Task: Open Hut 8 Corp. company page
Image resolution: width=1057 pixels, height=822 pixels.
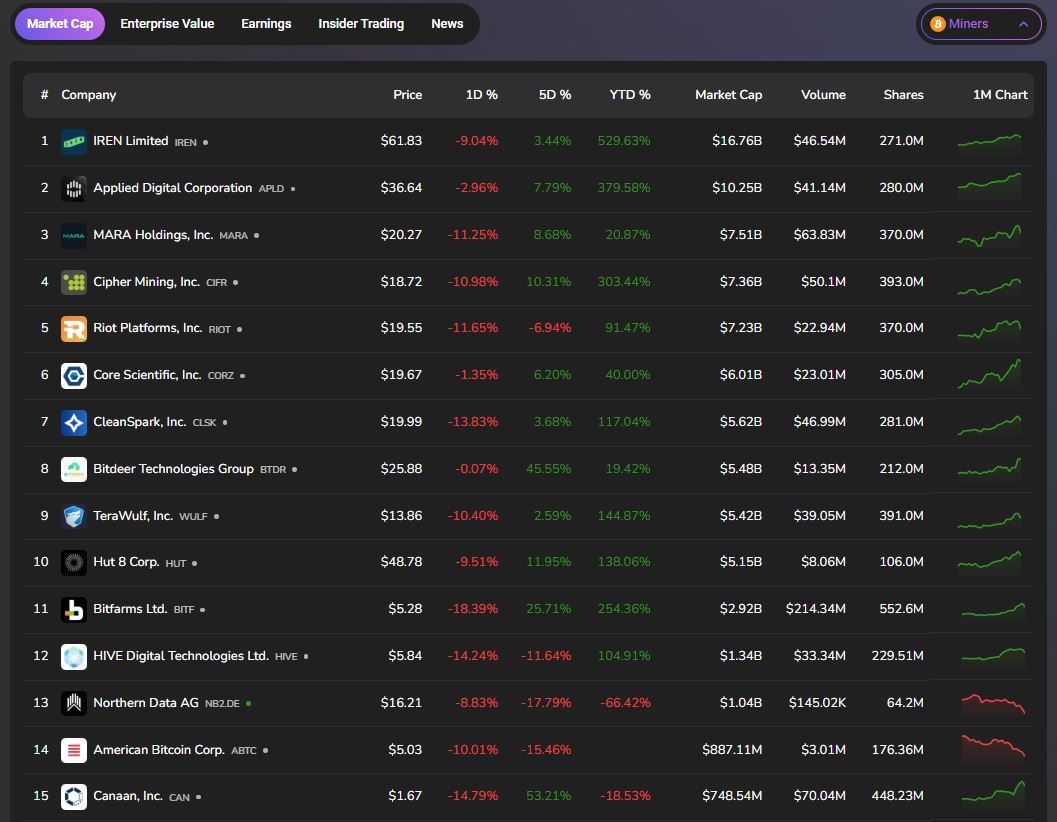Action: click(x=126, y=562)
